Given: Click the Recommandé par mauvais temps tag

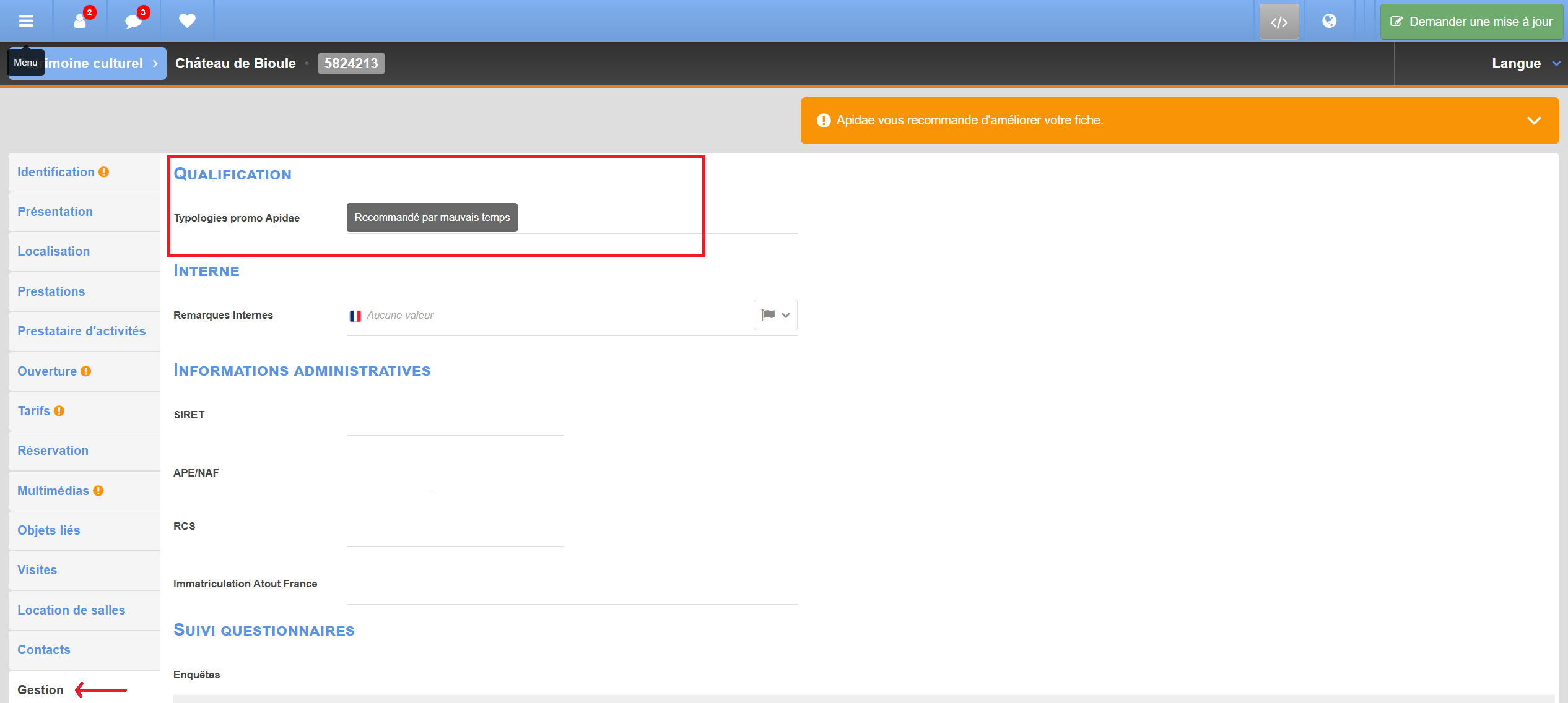Looking at the screenshot, I should tap(432, 218).
